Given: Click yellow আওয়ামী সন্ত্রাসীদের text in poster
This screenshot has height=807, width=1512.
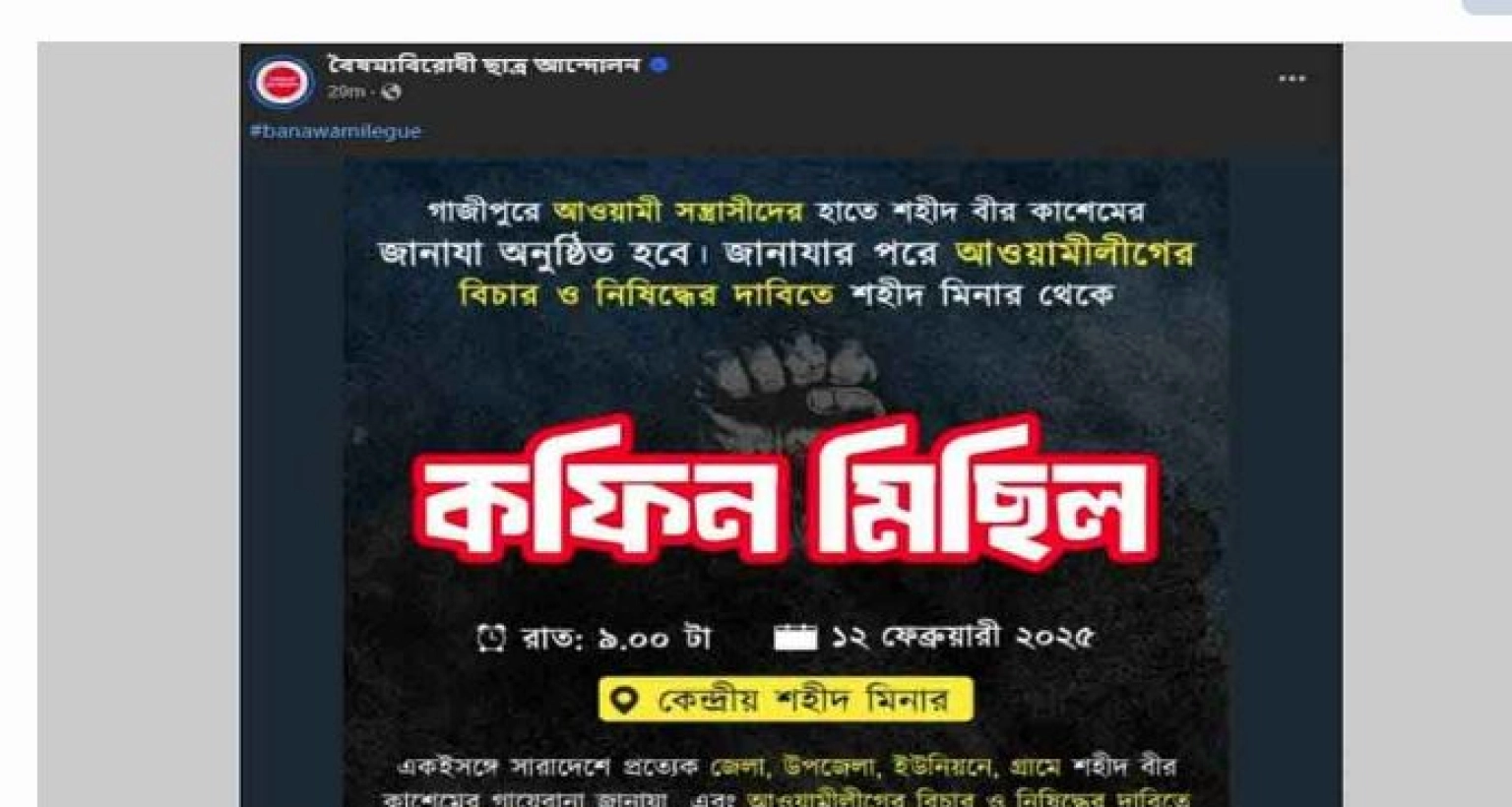Looking at the screenshot, I should (678, 211).
